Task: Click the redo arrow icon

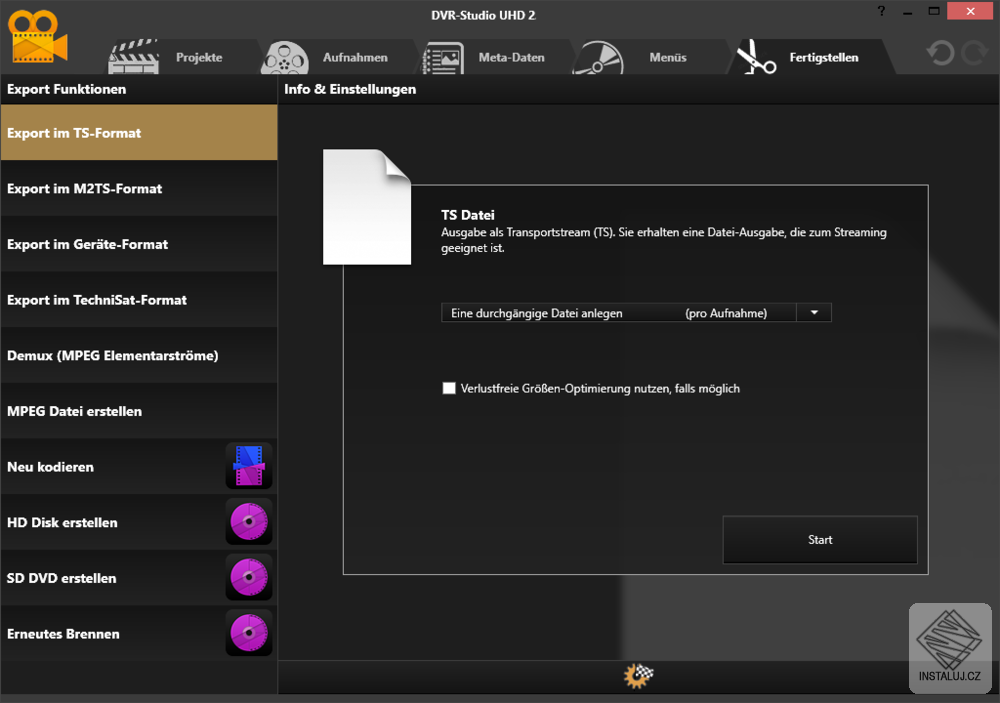Action: click(975, 53)
